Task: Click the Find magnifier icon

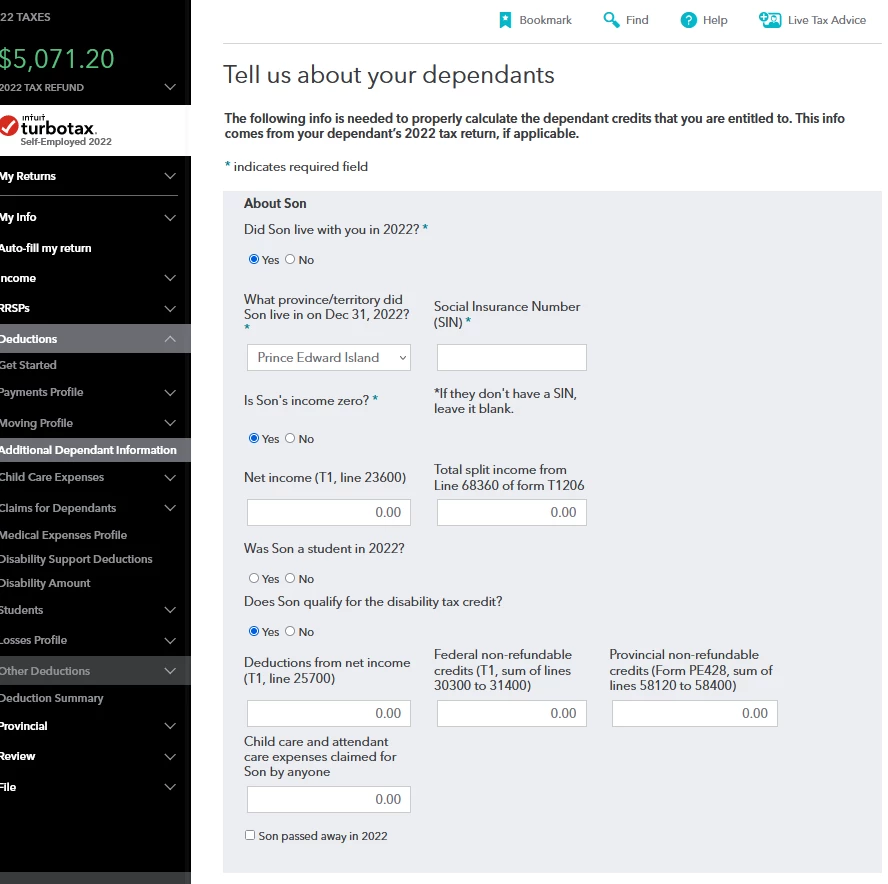Action: point(611,20)
